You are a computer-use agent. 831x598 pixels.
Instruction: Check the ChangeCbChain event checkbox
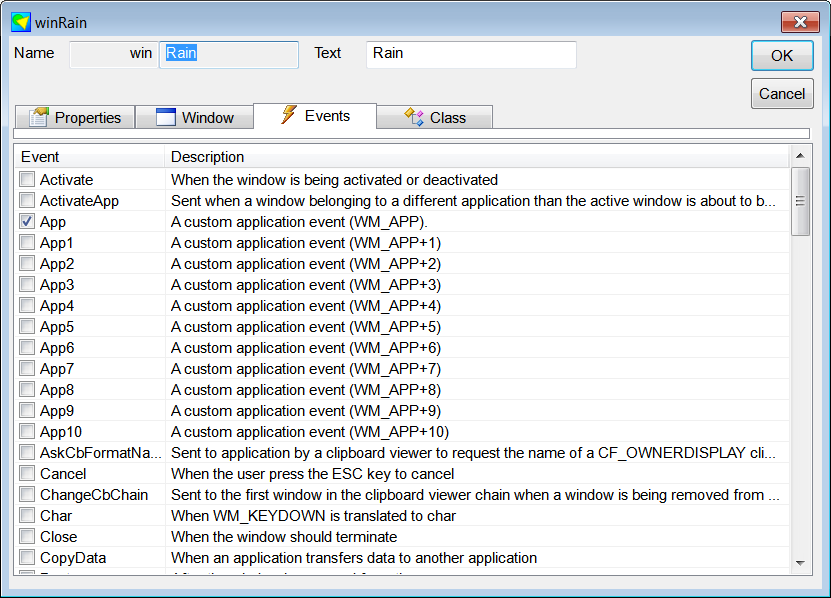[x=27, y=494]
